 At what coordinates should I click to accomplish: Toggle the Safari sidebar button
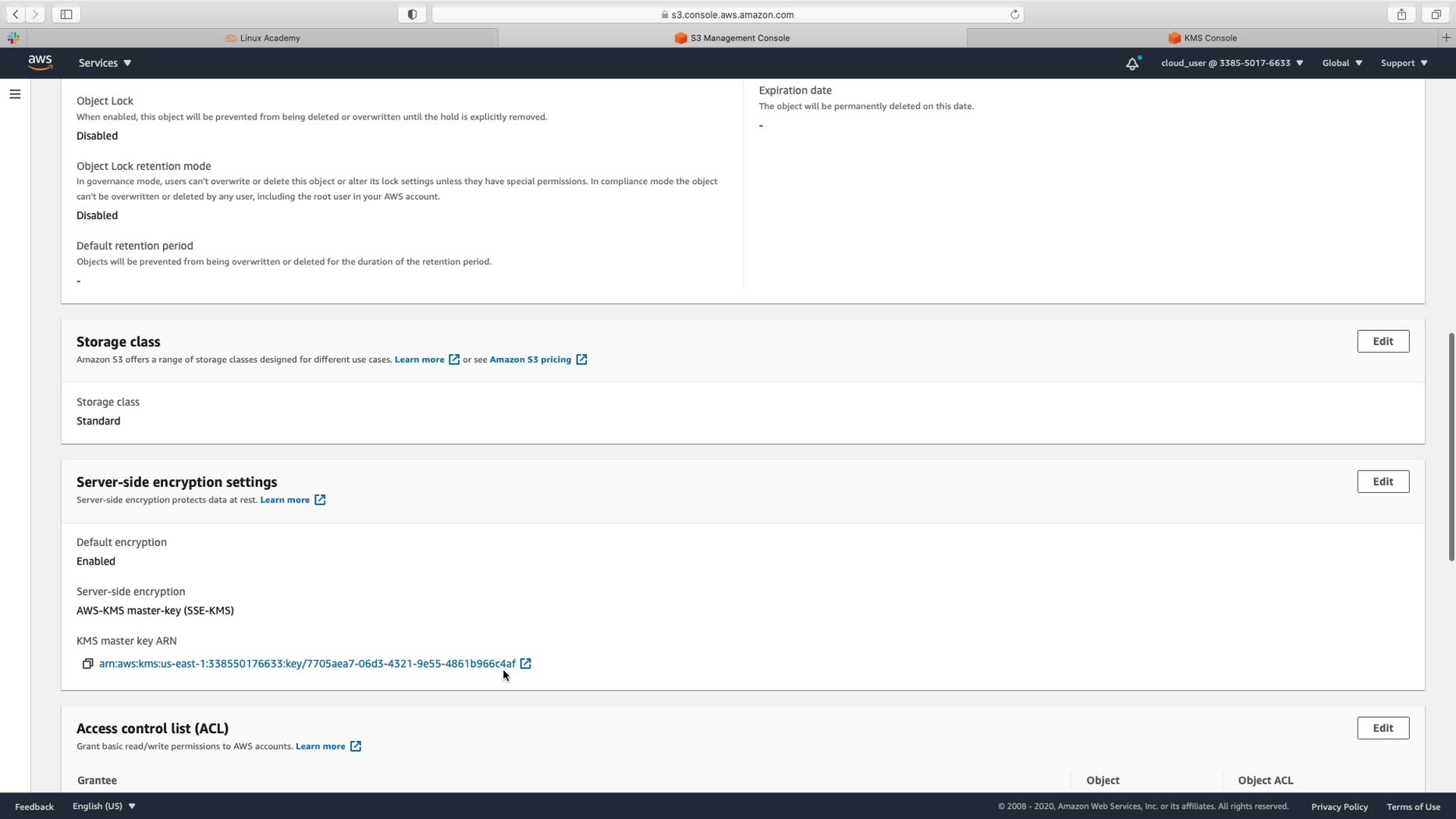[66, 14]
